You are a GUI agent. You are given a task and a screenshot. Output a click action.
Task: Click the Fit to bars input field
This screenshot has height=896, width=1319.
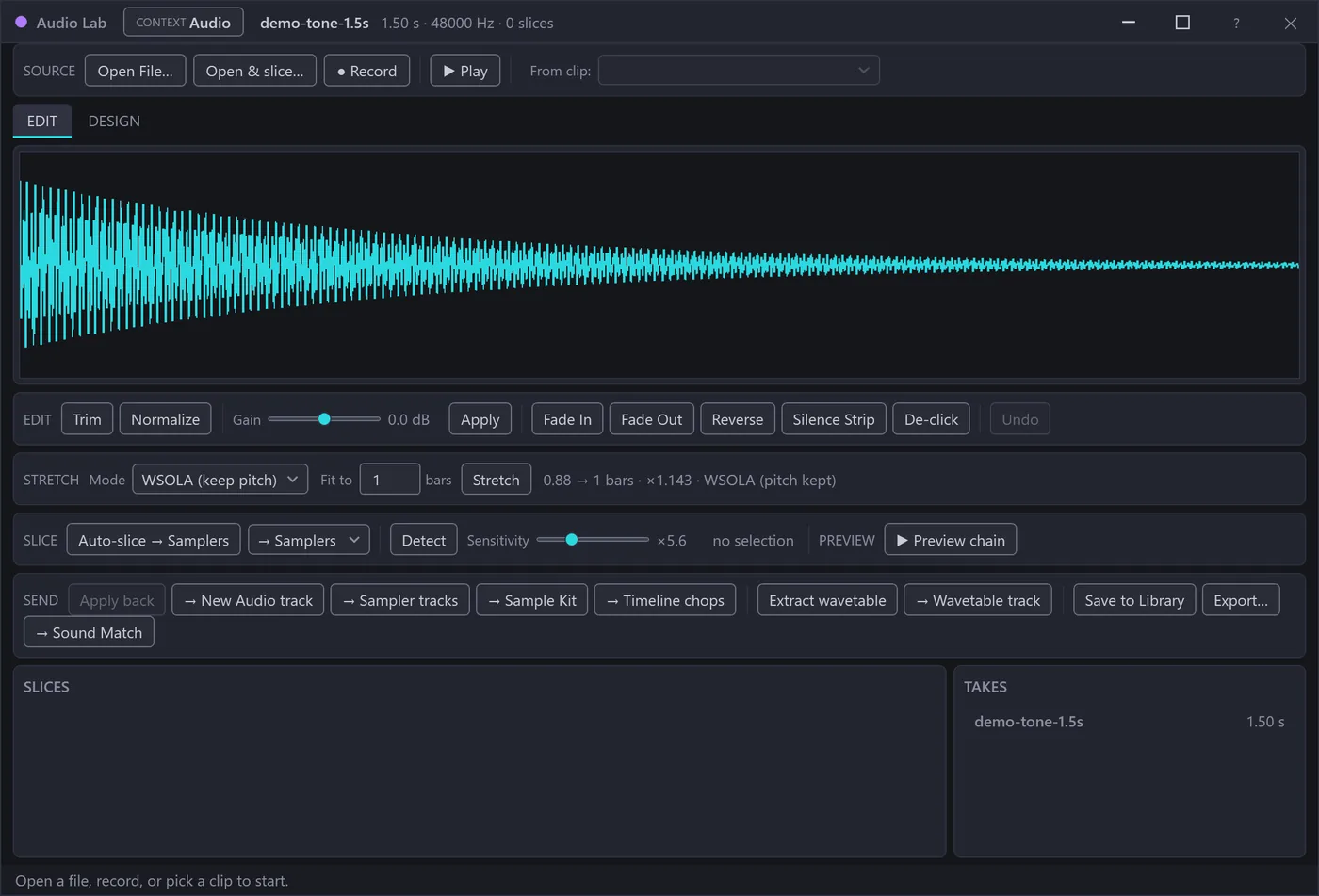389,480
